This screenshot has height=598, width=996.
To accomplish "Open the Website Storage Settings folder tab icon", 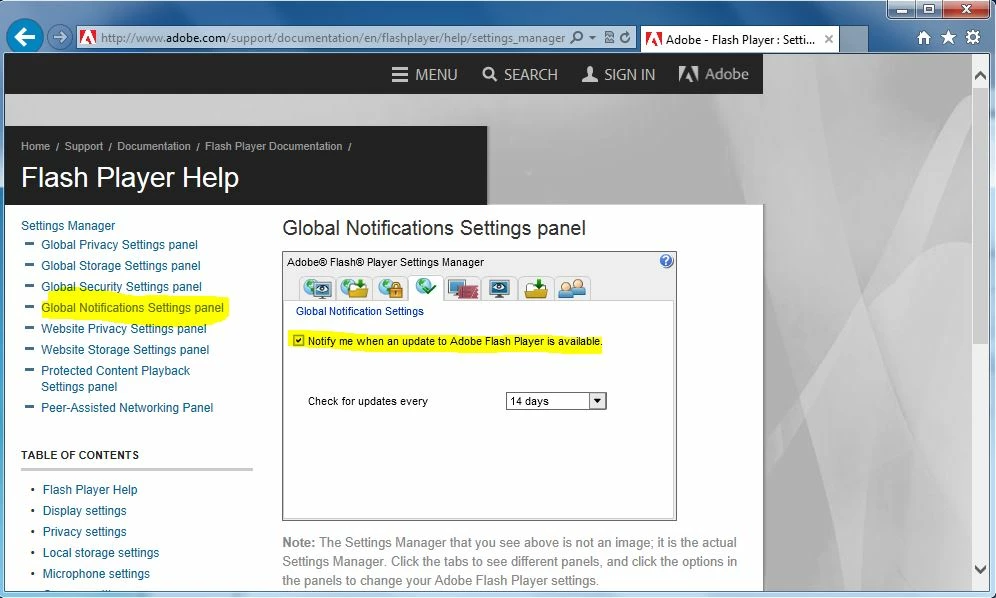I will coord(536,289).
